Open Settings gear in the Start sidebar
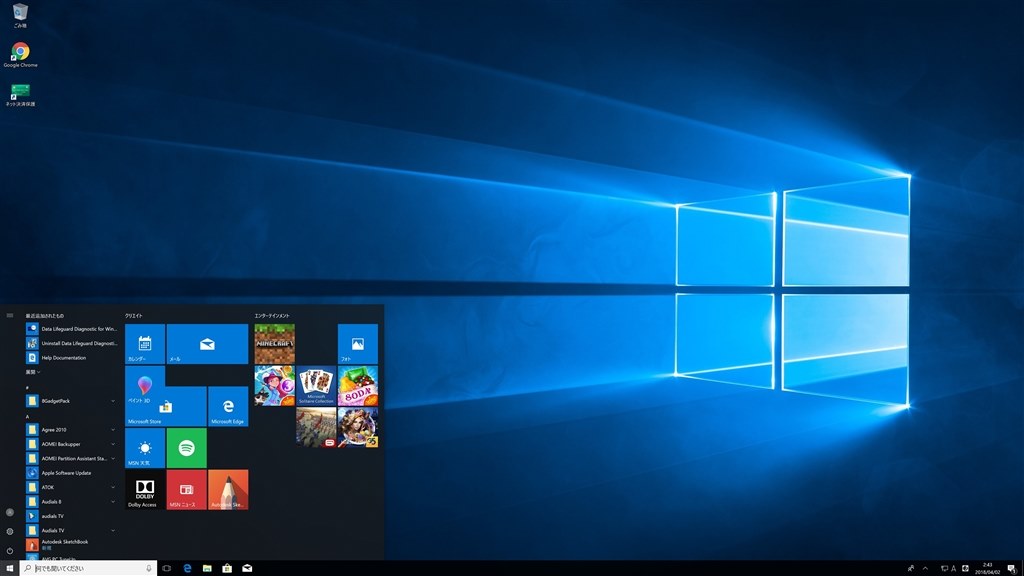 pyautogui.click(x=10, y=532)
